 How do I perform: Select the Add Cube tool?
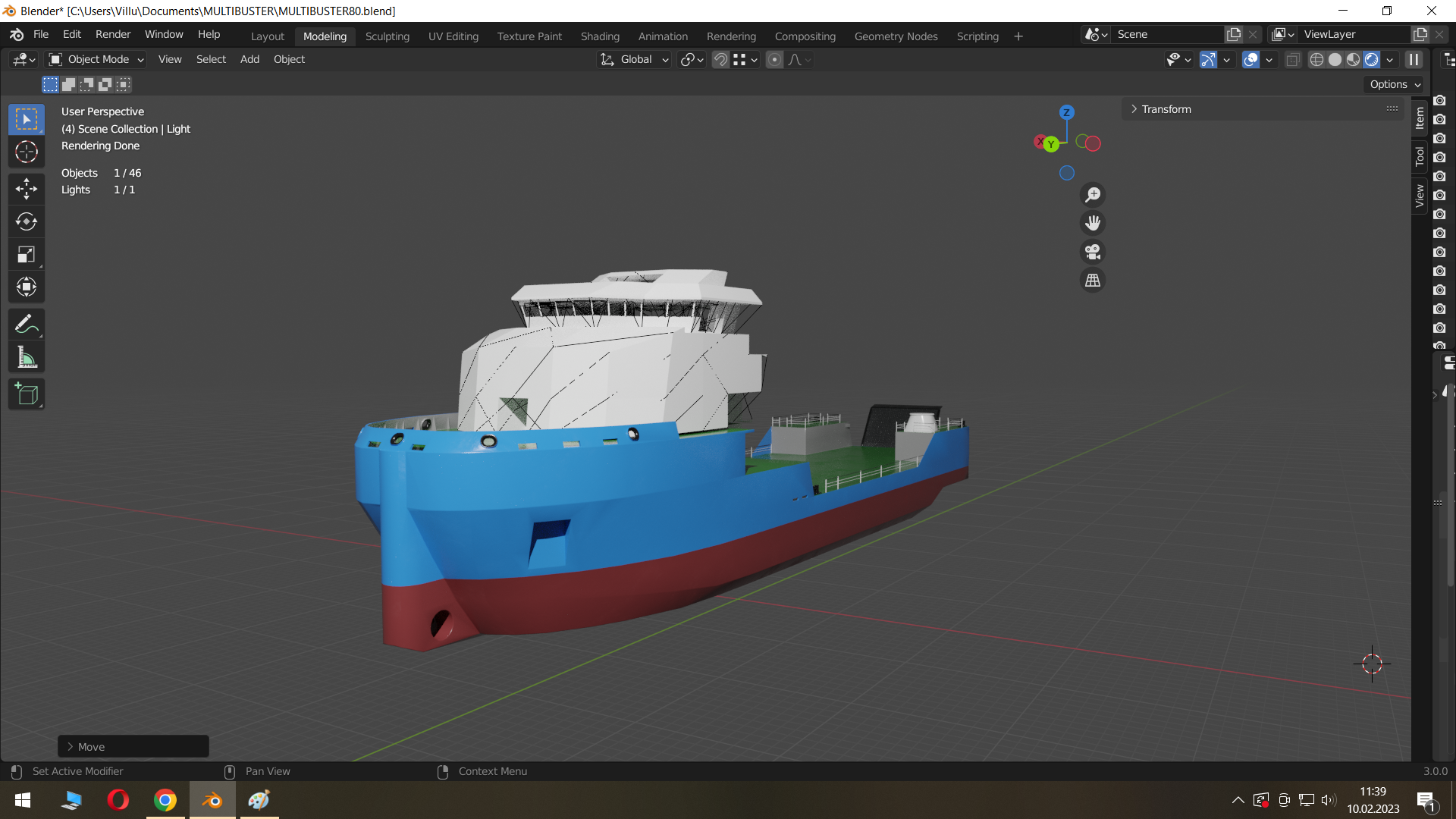tap(27, 394)
